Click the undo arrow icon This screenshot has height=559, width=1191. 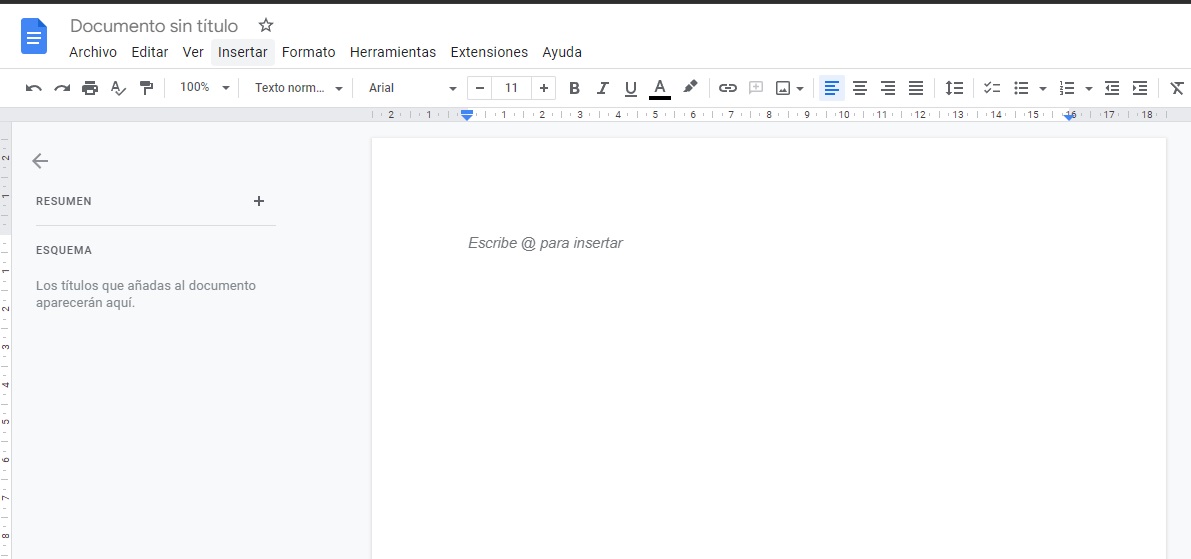tap(33, 88)
